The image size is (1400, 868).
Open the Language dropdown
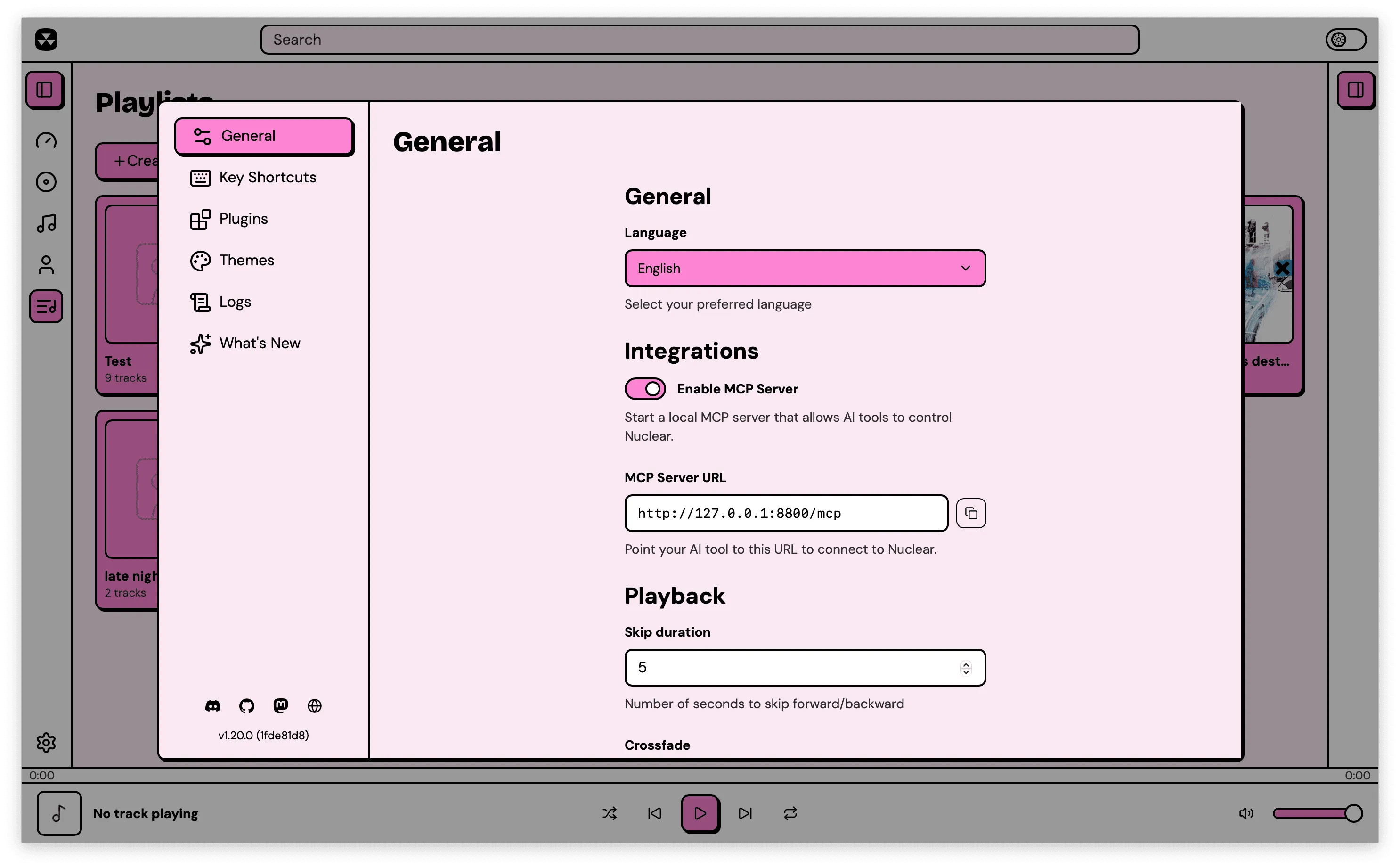tap(805, 268)
